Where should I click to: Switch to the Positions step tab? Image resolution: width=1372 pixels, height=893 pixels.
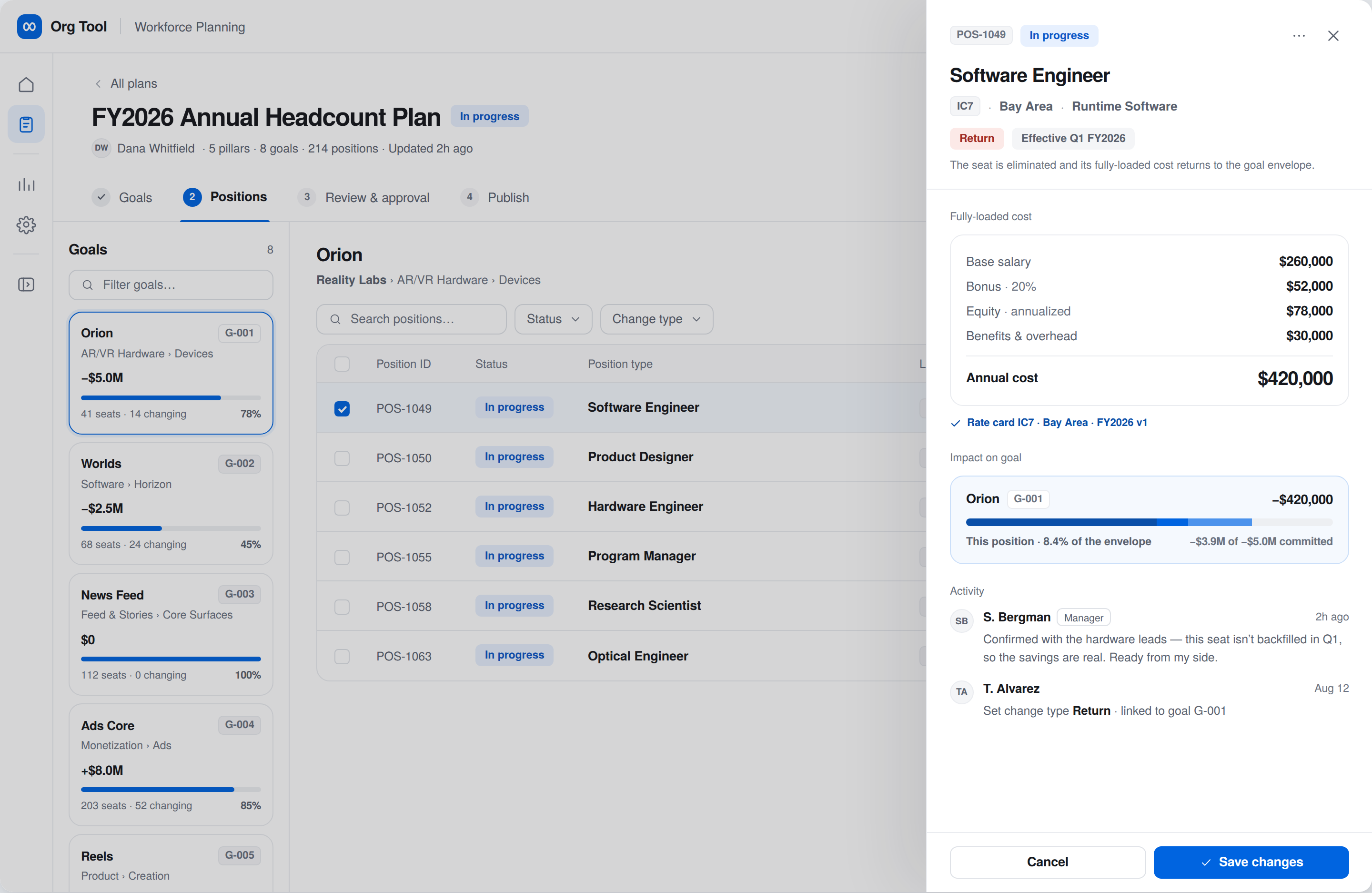(x=225, y=197)
